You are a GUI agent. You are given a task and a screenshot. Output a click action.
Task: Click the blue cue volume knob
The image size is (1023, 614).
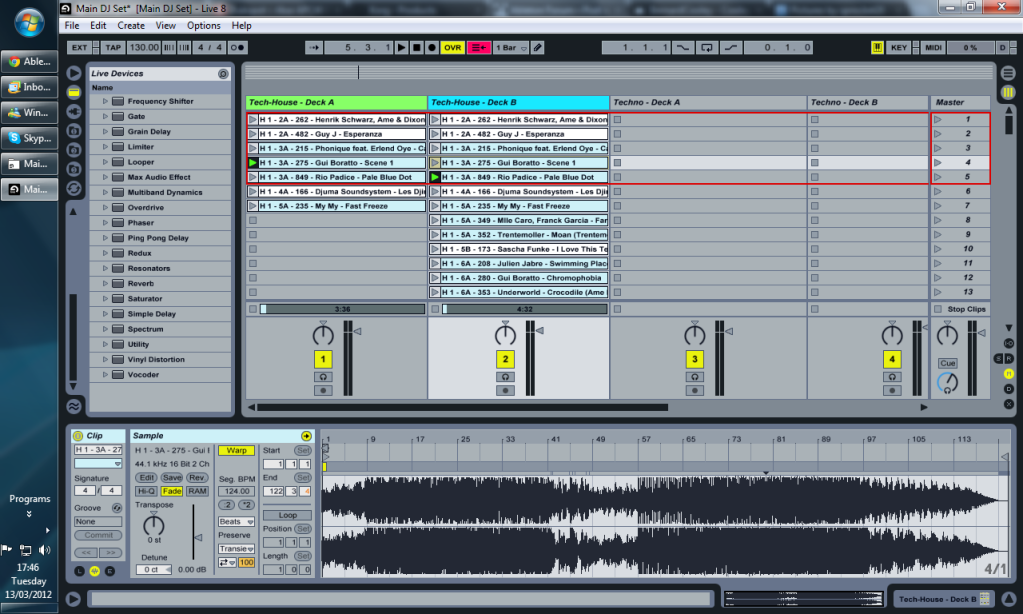click(x=947, y=383)
